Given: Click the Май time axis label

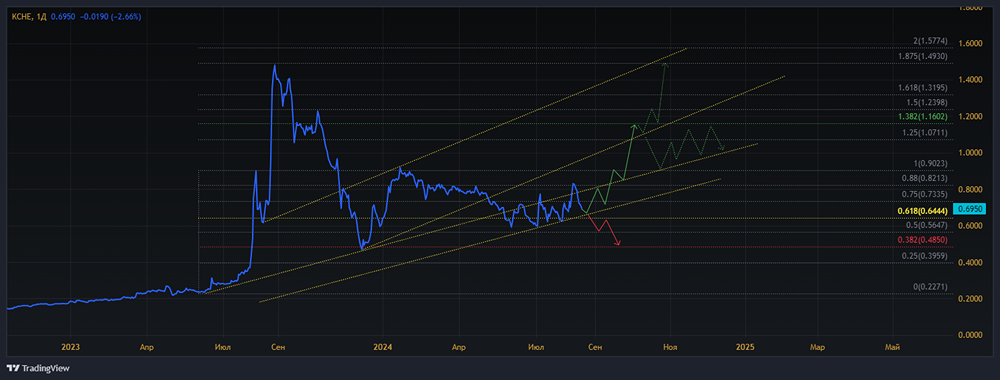Looking at the screenshot, I should click(893, 347).
